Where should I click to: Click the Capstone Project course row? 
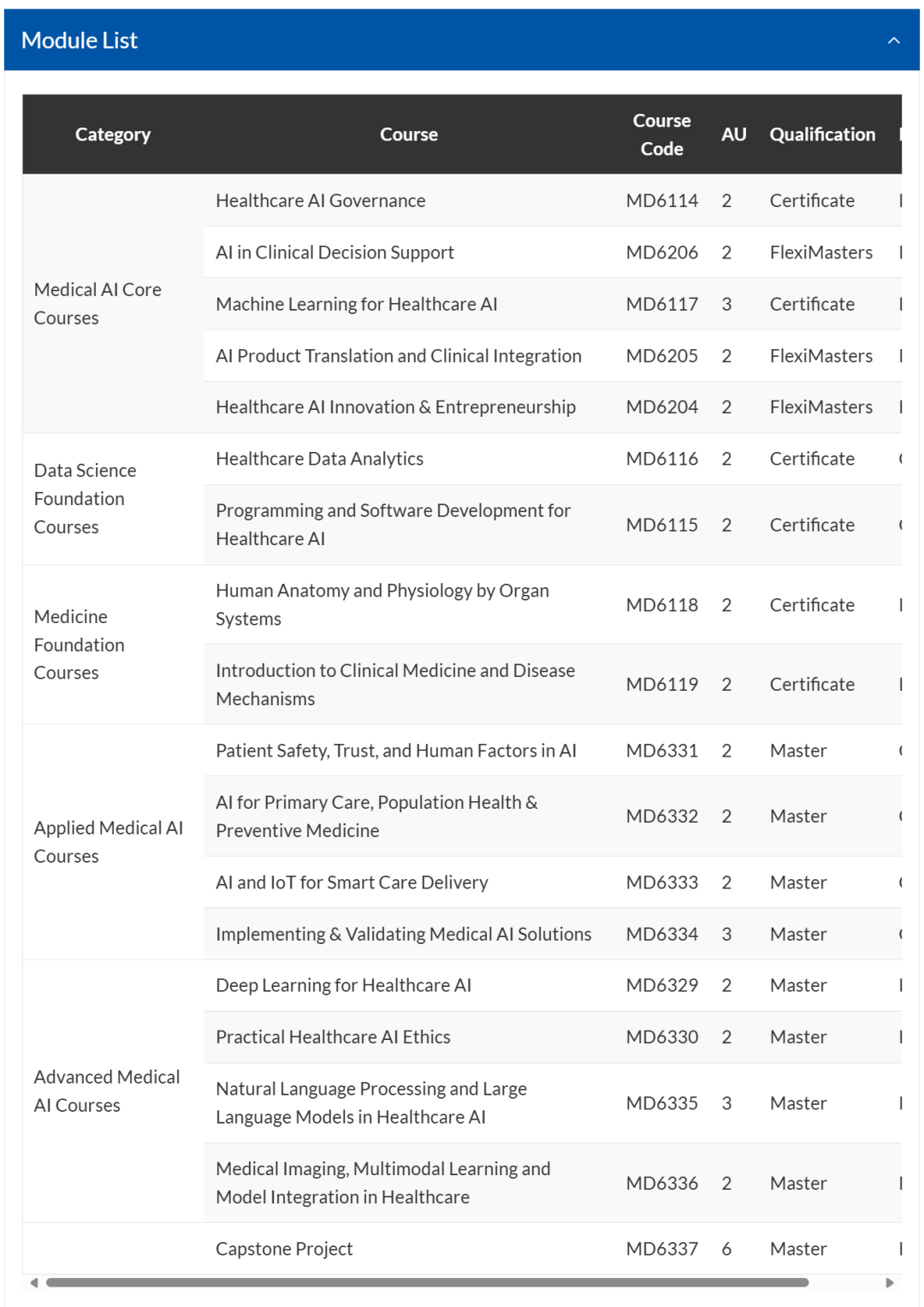click(284, 1249)
